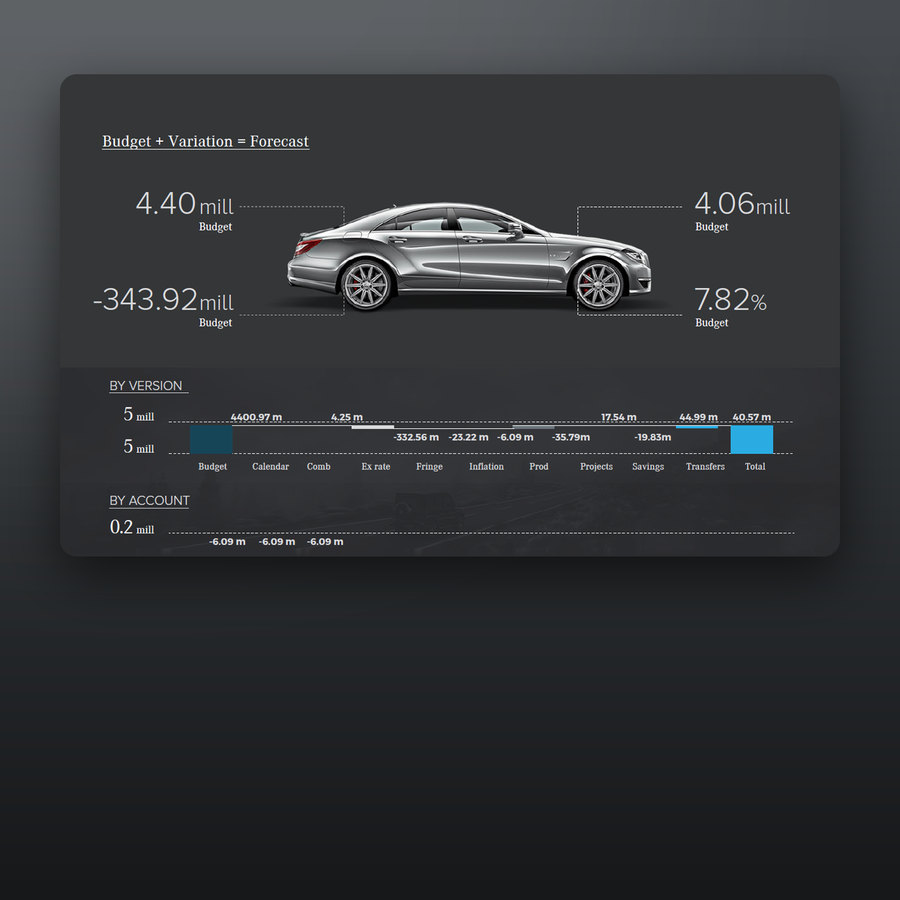The width and height of the screenshot is (900, 900).
Task: Click the thin white Ex rate bar
Action: tap(373, 427)
